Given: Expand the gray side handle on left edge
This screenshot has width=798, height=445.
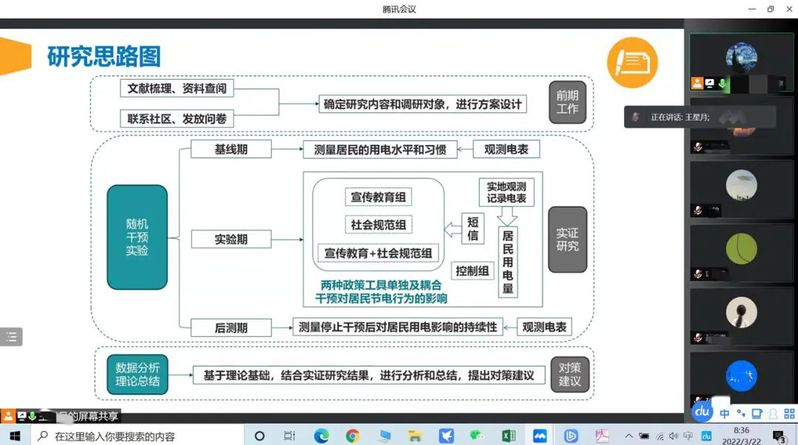Looking at the screenshot, I should (x=9, y=337).
